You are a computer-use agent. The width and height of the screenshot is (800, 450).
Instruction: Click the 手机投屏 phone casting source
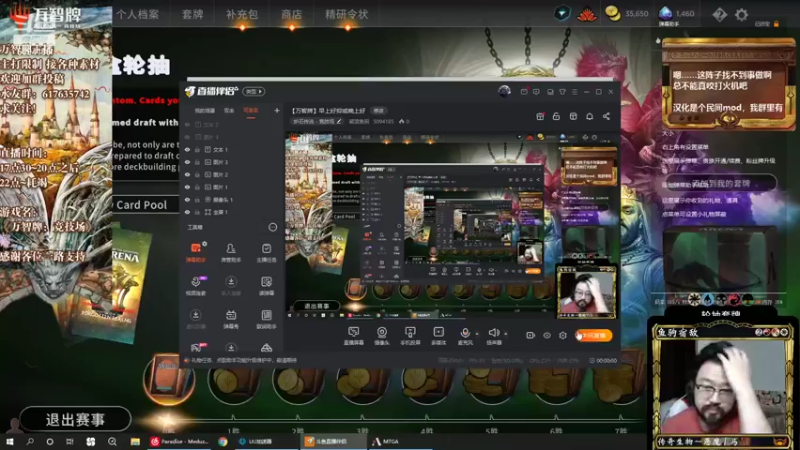410,336
